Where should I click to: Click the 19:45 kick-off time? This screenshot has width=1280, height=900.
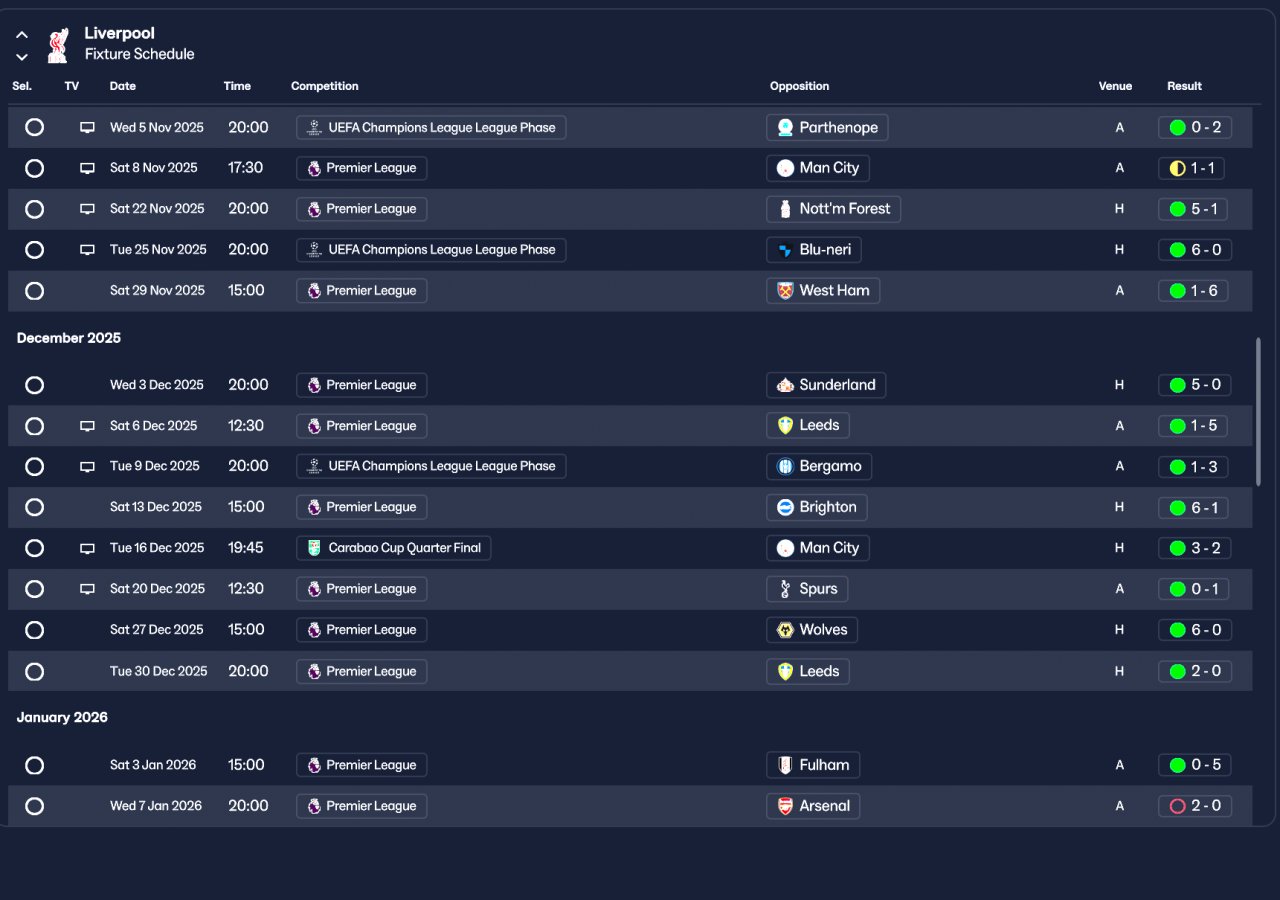tap(246, 548)
